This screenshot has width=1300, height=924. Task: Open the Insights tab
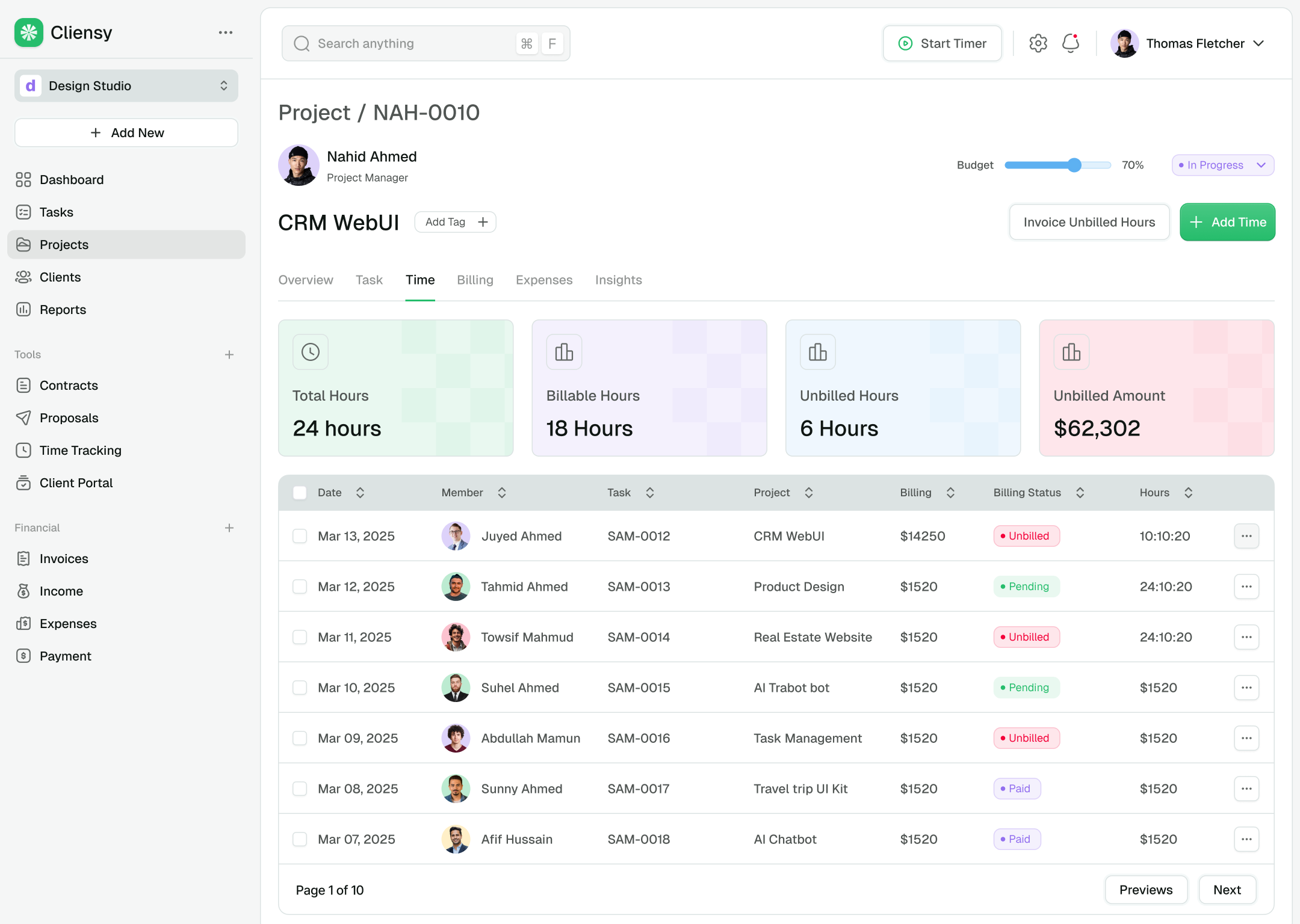pos(618,280)
